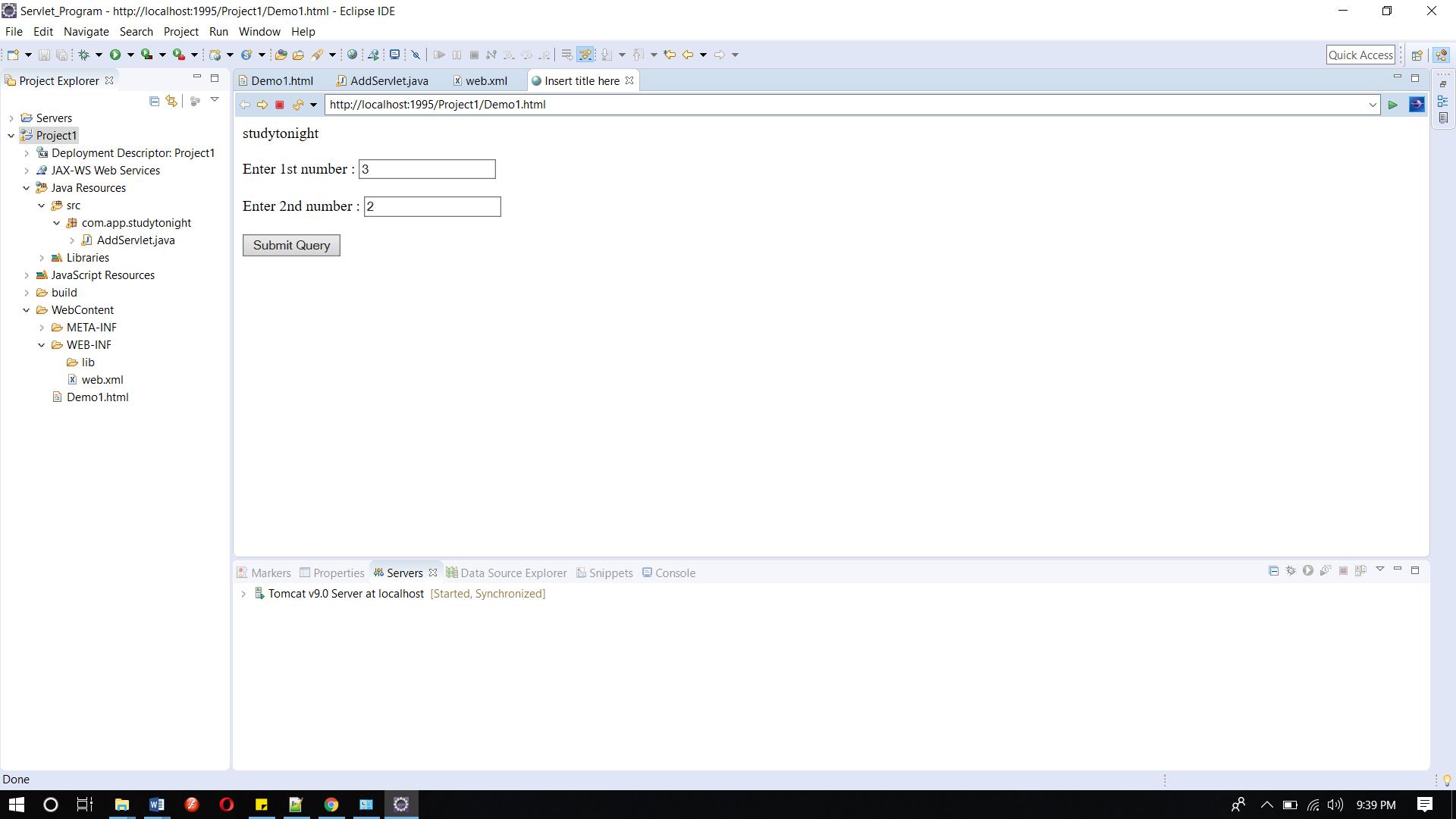Open the Run button dropdown arrow
This screenshot has height=819, width=1456.
[x=130, y=55]
